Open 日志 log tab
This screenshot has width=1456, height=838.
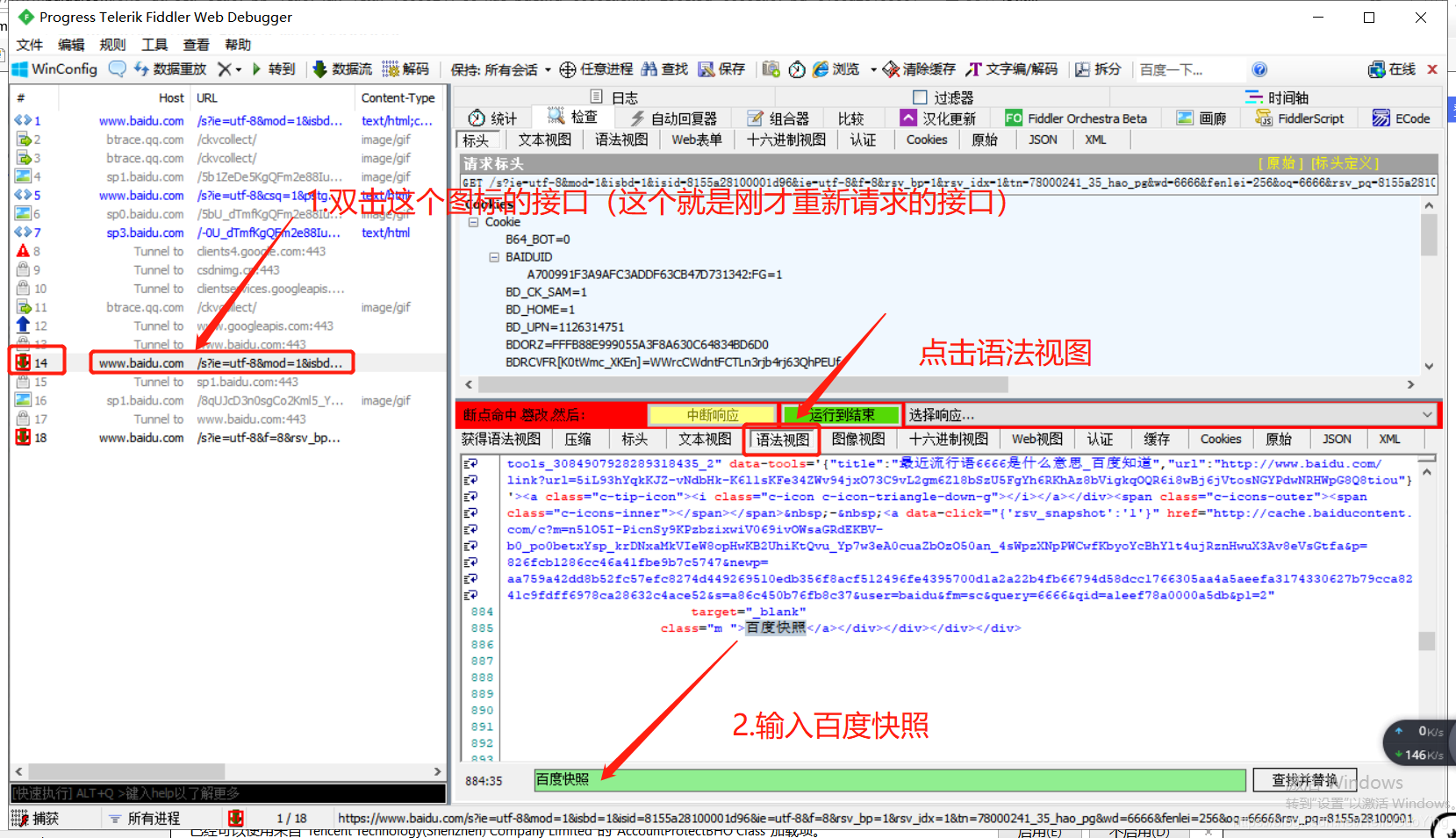tap(613, 97)
